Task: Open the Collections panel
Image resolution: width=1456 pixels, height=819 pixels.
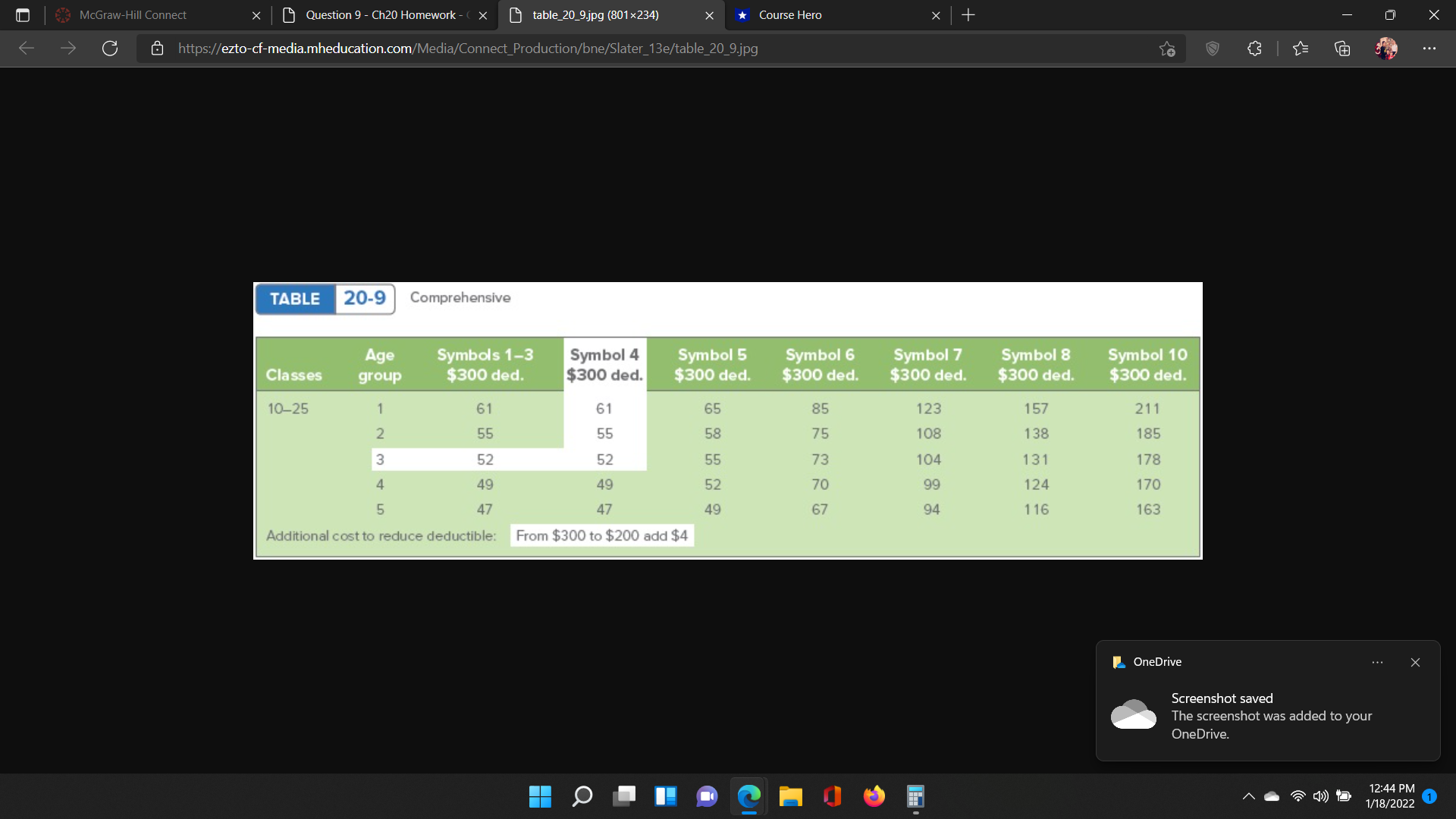Action: coord(1342,49)
